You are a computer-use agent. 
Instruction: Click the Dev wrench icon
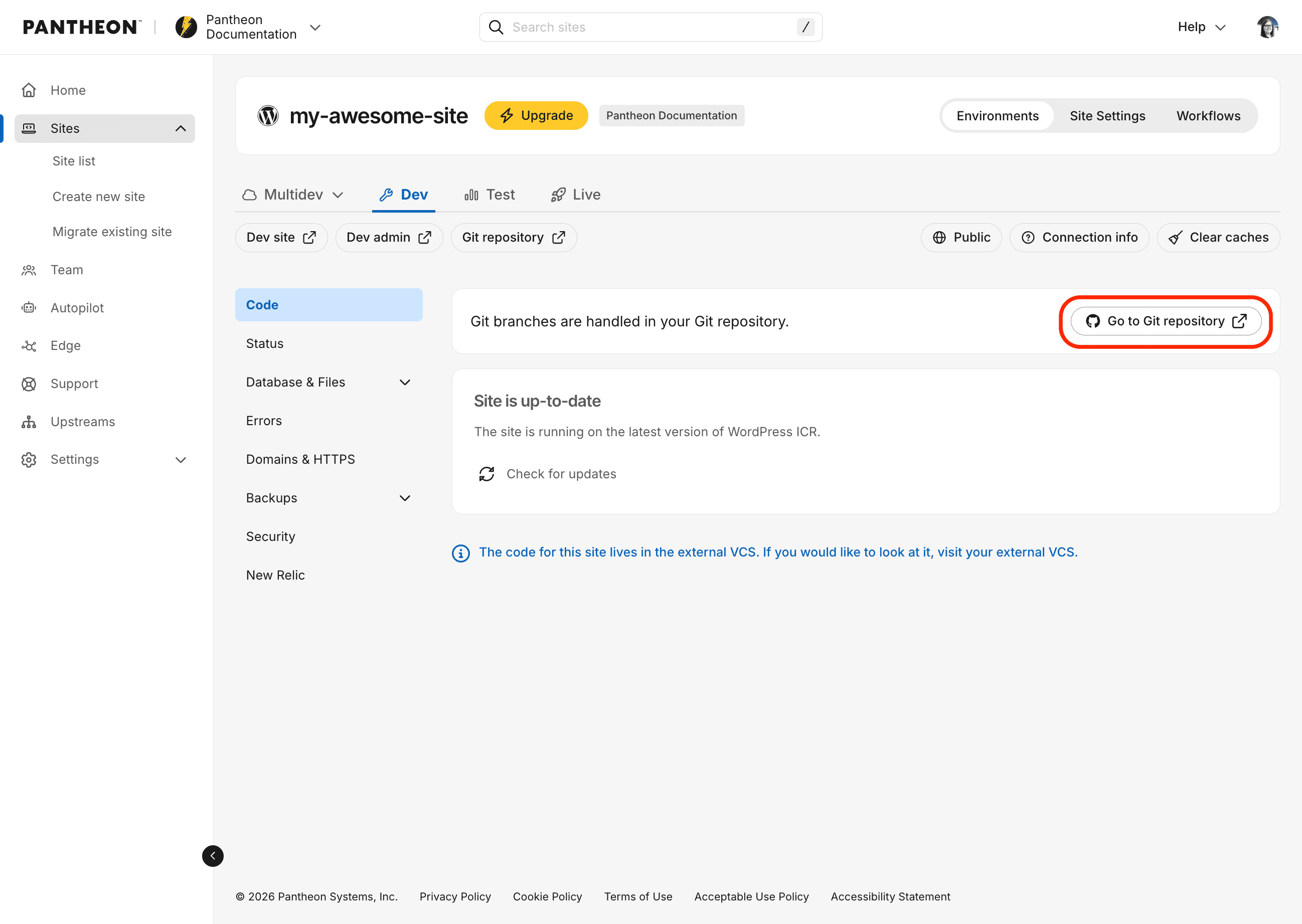click(x=386, y=195)
